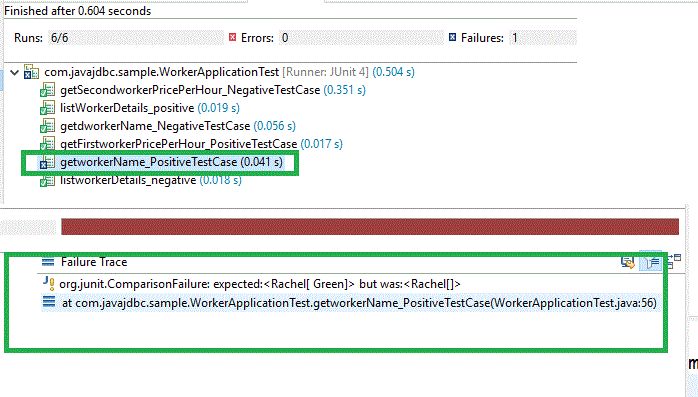The width and height of the screenshot is (698, 397).
Task: Click the (0.504 s) suite duration
Action: pos(394,72)
